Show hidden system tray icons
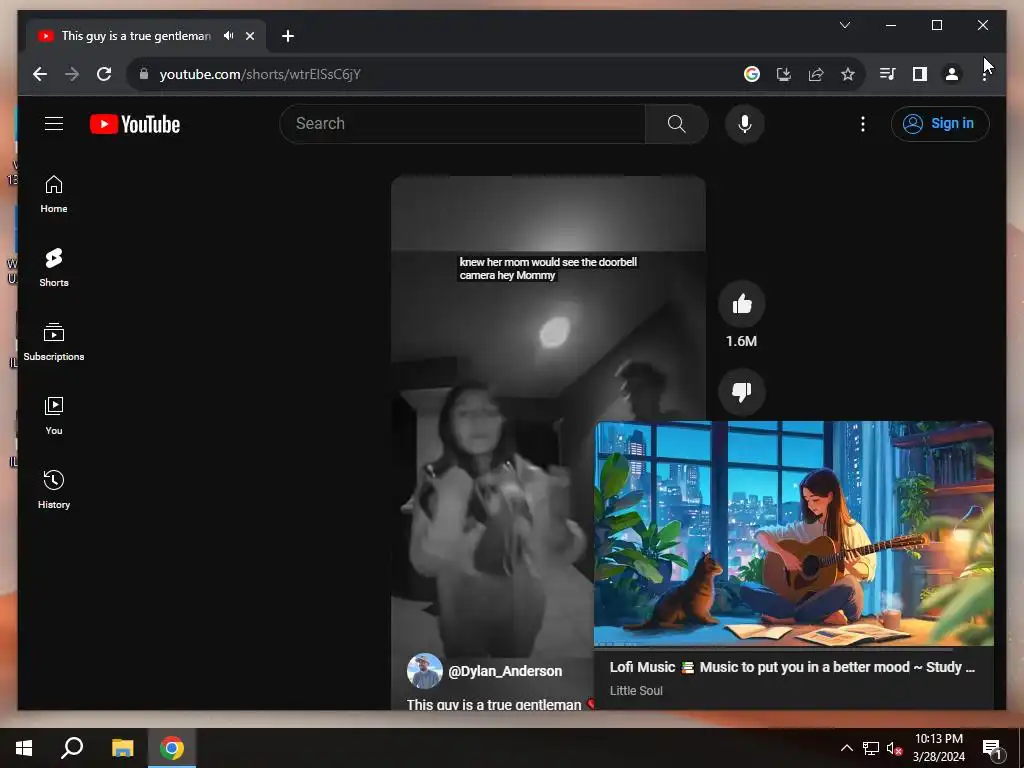1024x768 pixels. point(846,748)
